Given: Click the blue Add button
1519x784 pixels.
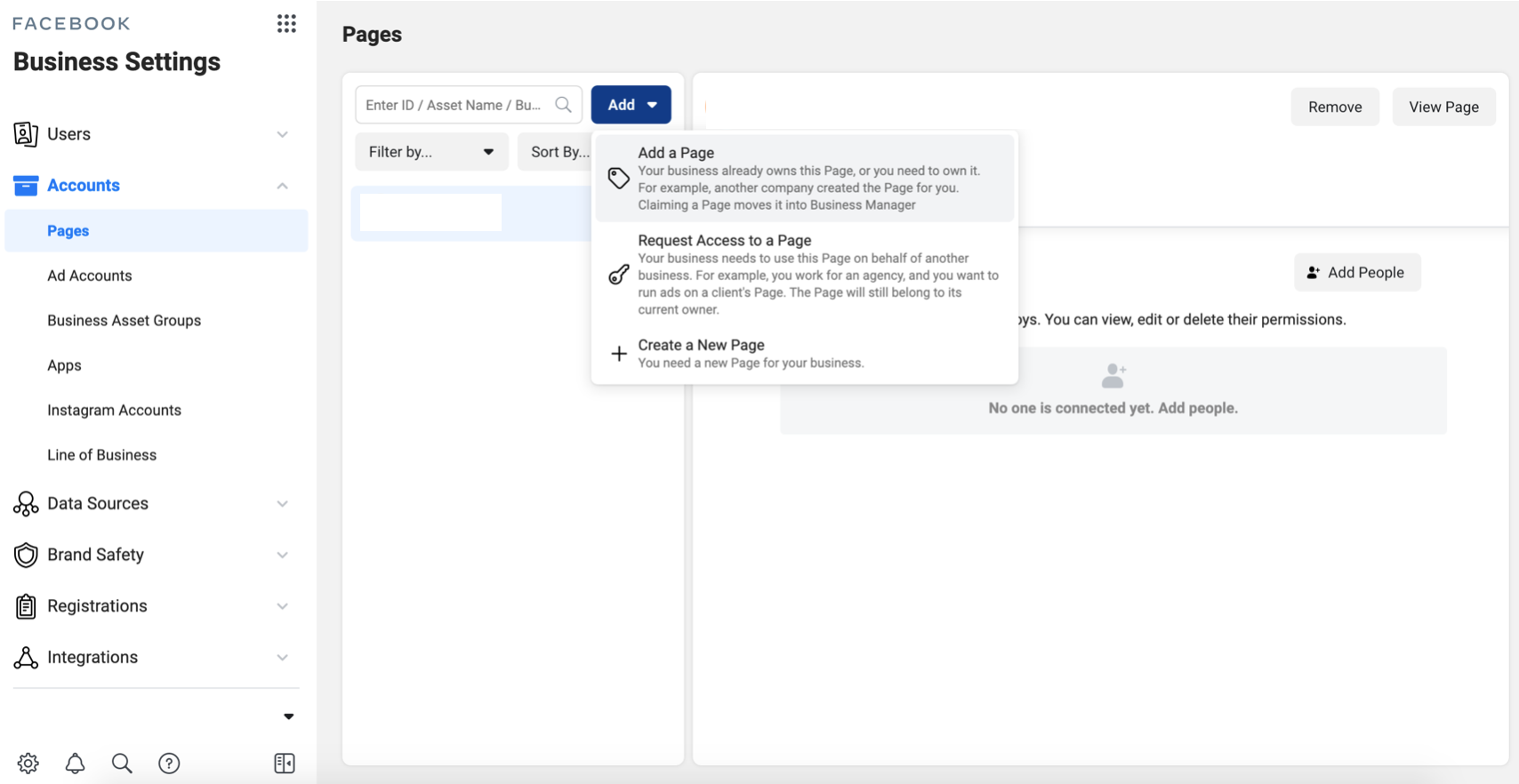Looking at the screenshot, I should [631, 105].
